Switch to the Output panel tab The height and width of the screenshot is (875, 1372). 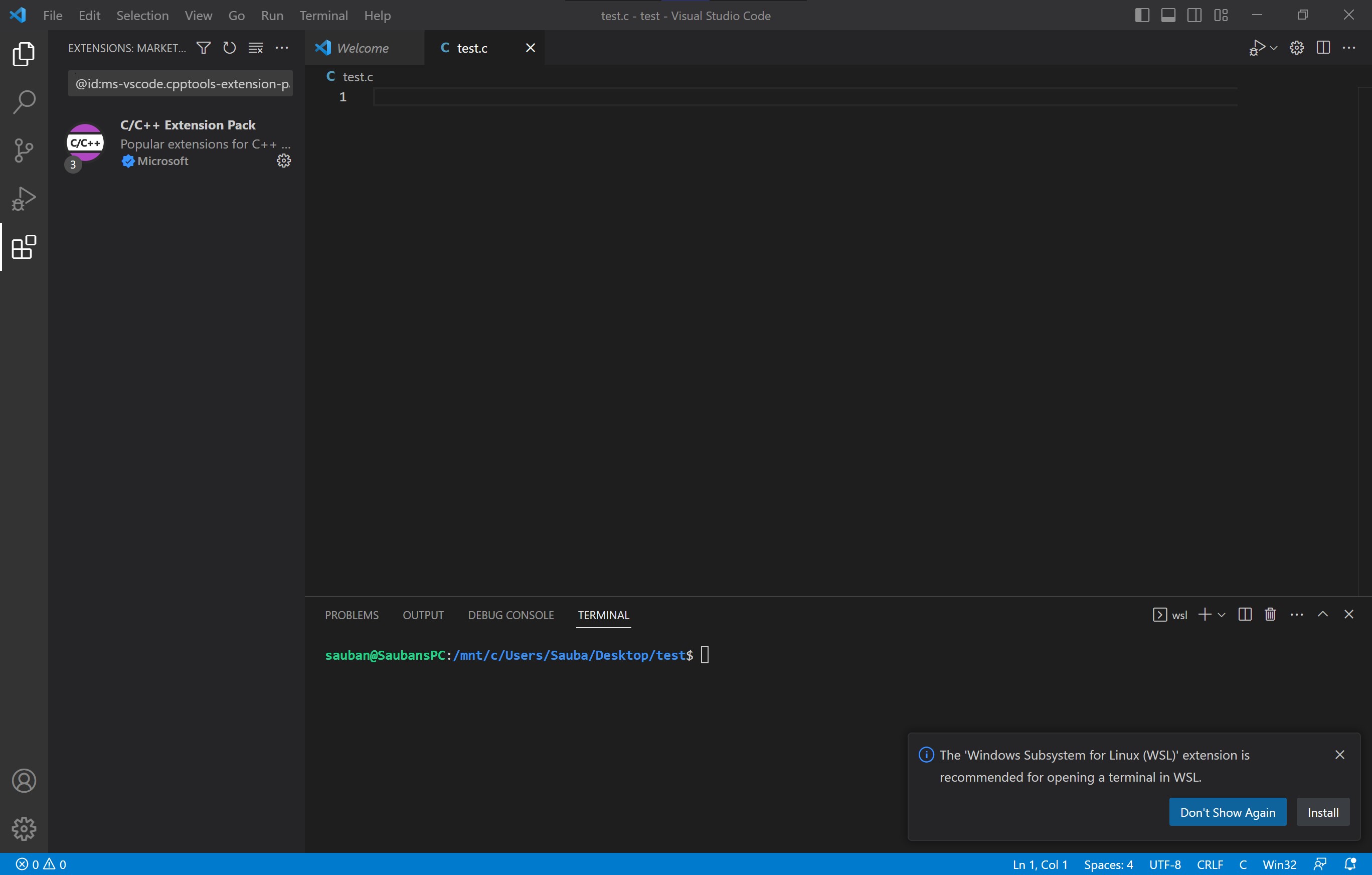423,615
